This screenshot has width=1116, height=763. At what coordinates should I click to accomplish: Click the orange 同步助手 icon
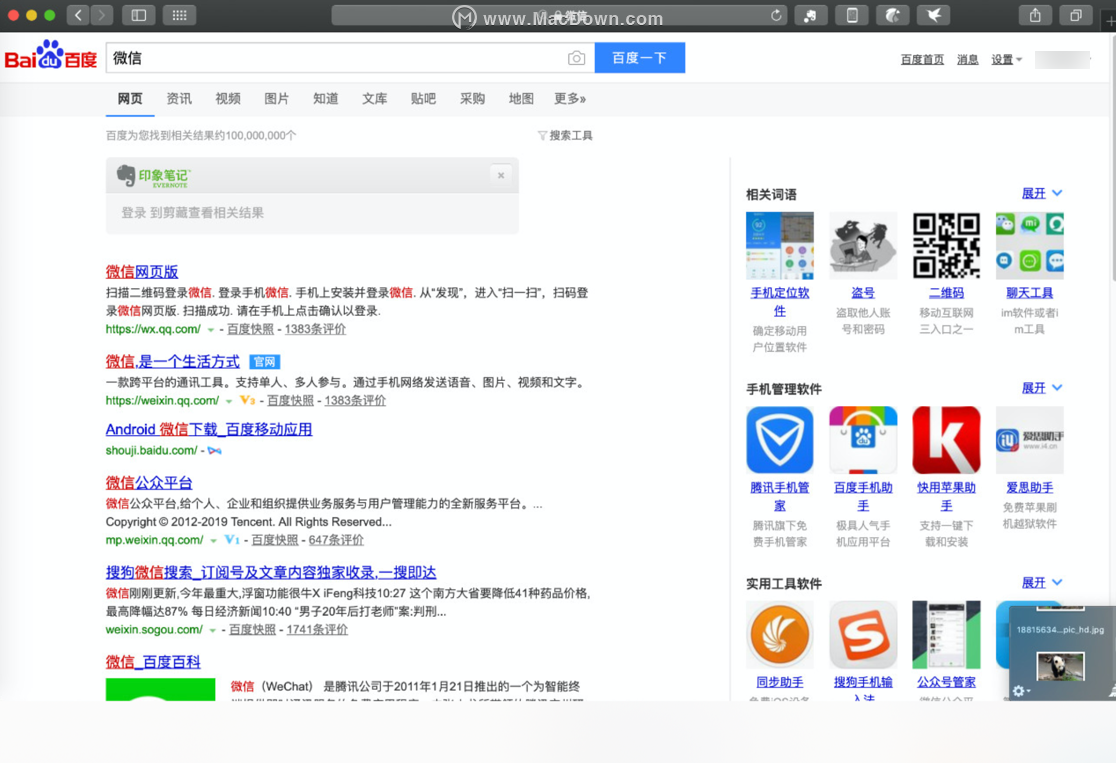pos(780,635)
